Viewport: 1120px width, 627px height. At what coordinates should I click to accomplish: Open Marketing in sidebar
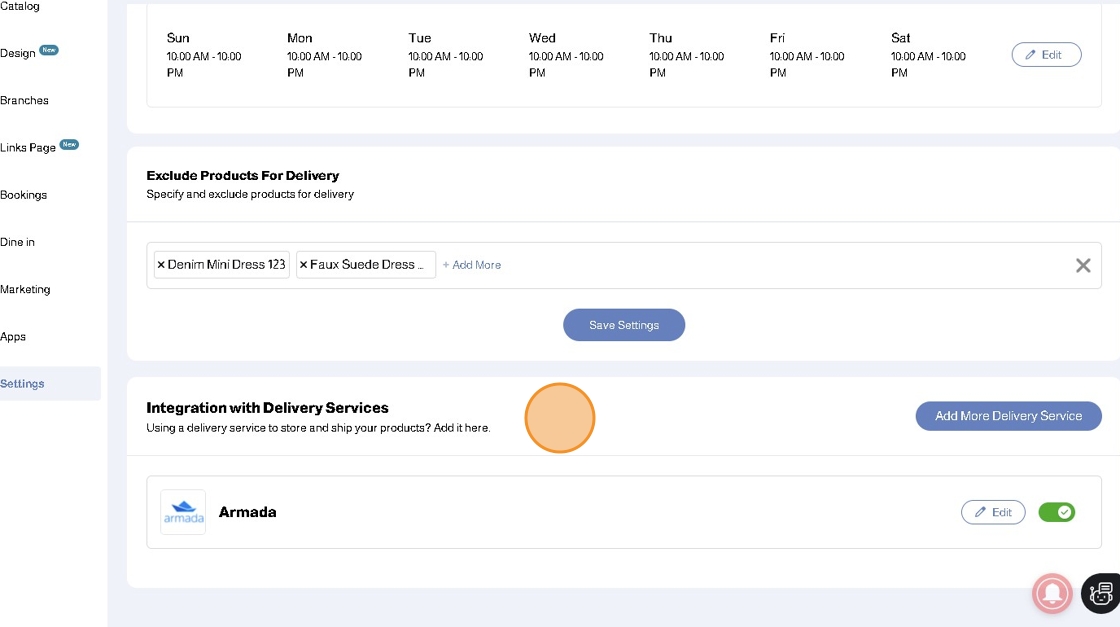click(25, 289)
